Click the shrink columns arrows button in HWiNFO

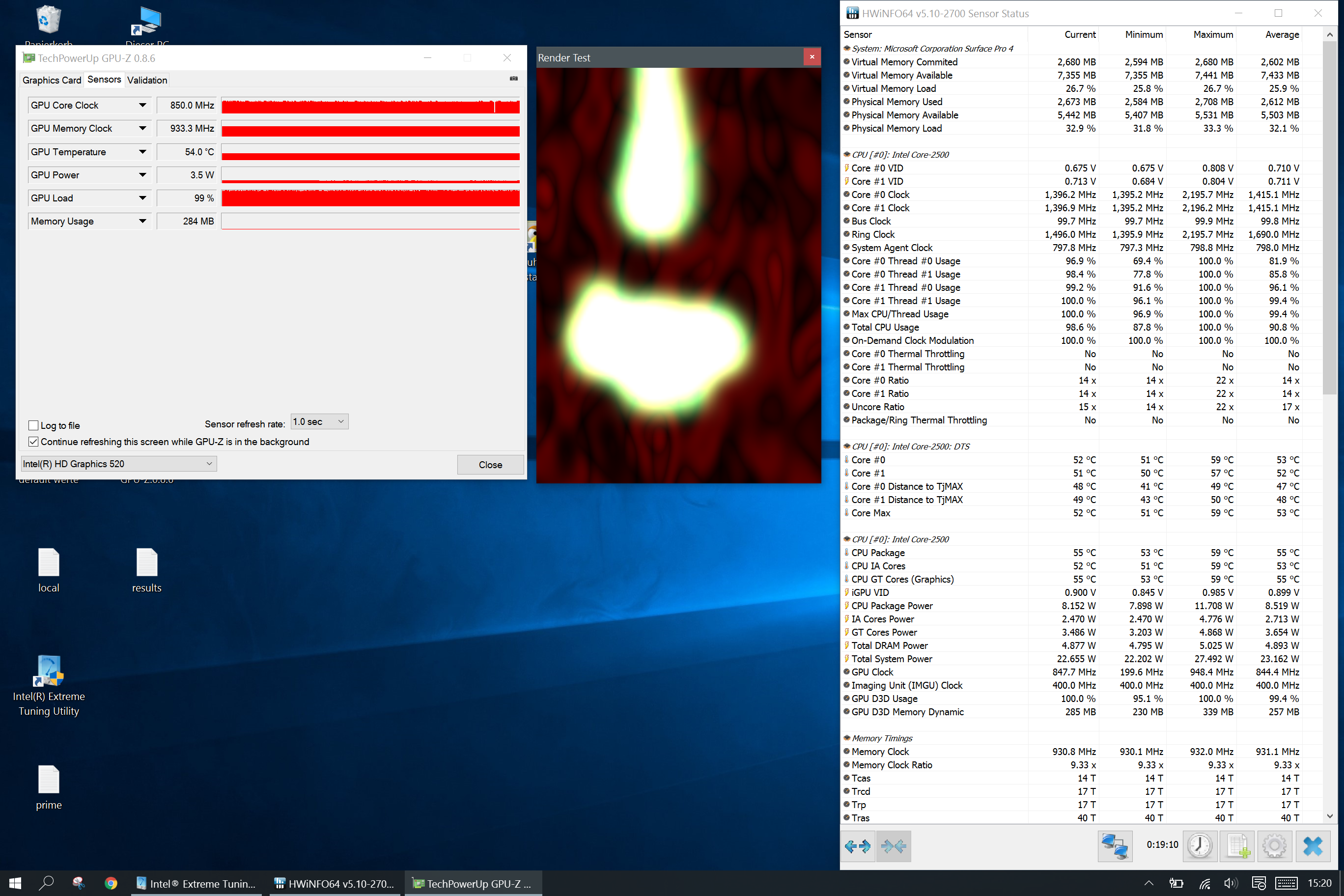tap(894, 846)
